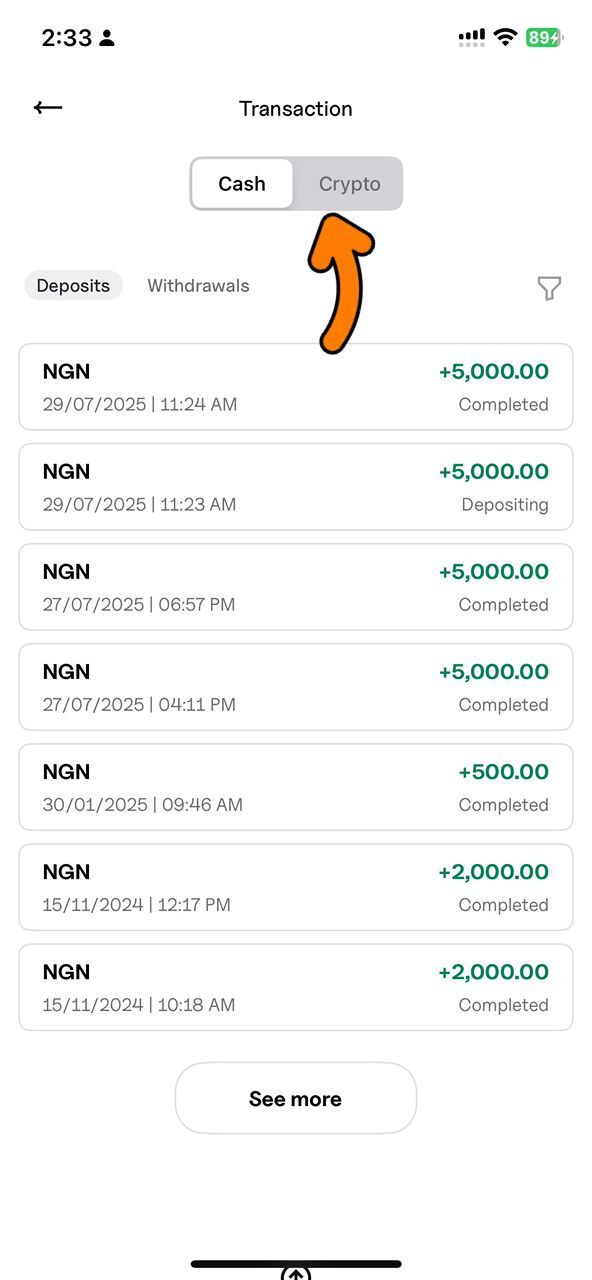This screenshot has height=1280, width=592.
Task: Toggle to the Withdrawals view
Action: [x=198, y=285]
